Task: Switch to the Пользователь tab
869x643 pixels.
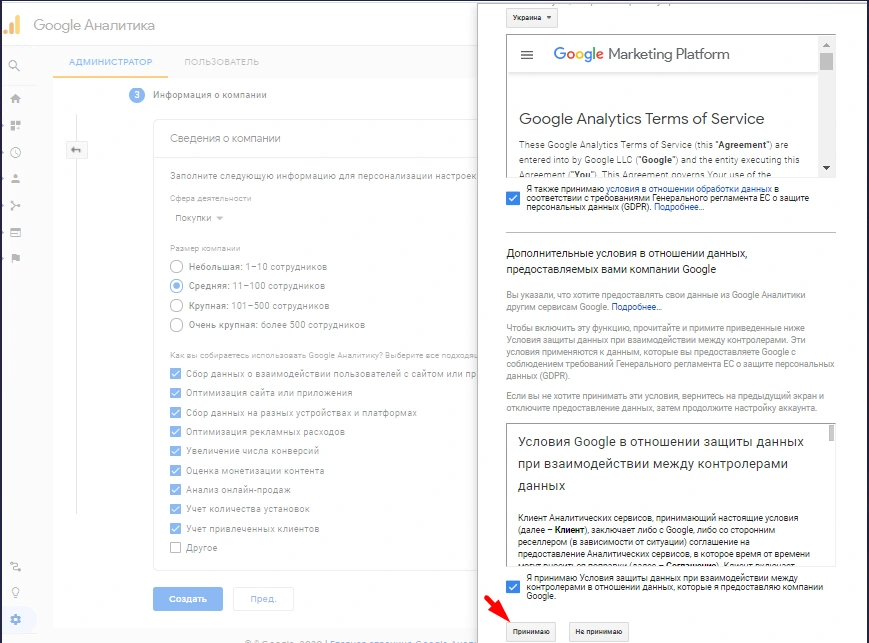Action: pyautogui.click(x=221, y=62)
